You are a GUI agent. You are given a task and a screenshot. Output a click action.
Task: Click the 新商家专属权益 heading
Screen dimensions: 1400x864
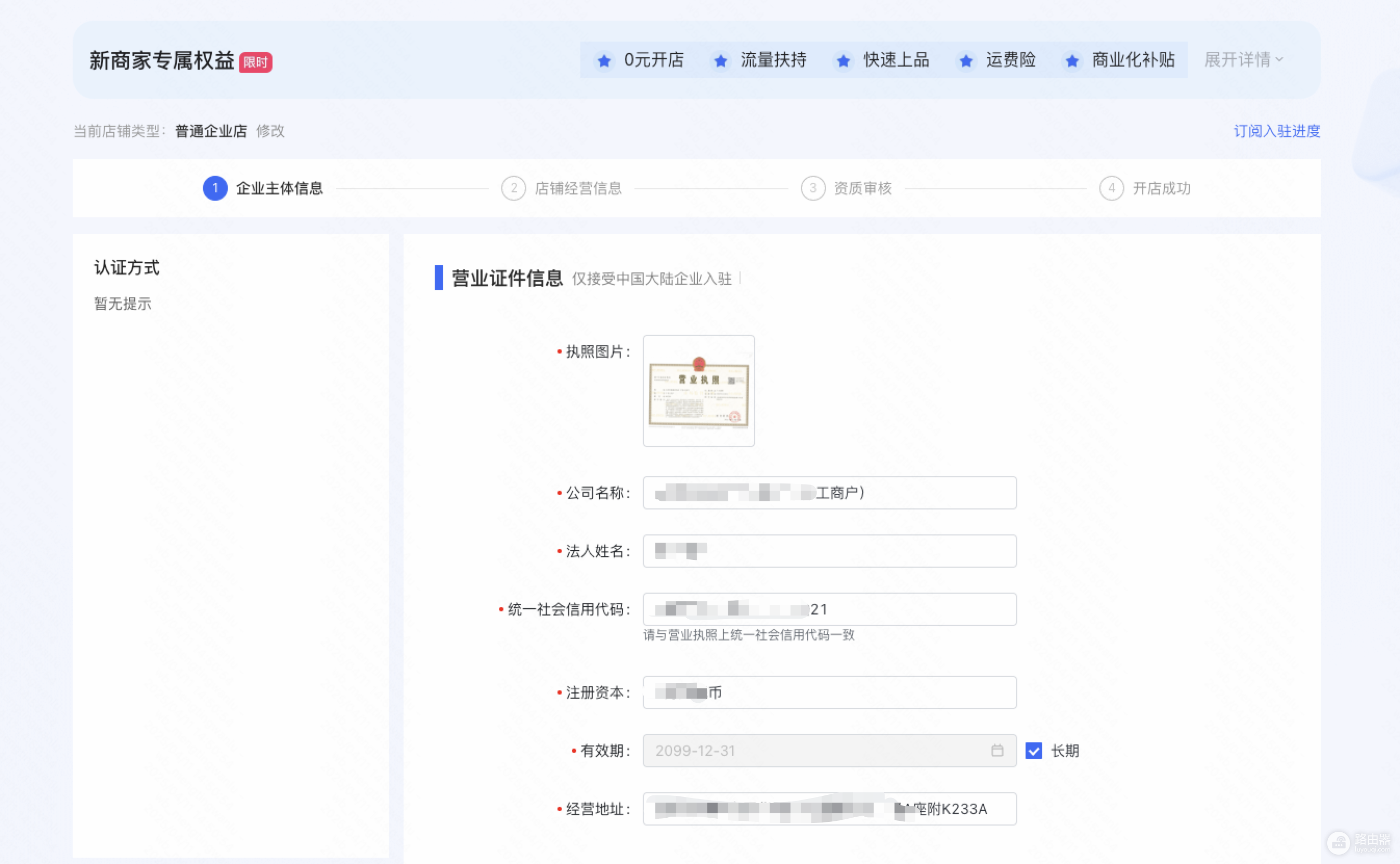tap(162, 61)
